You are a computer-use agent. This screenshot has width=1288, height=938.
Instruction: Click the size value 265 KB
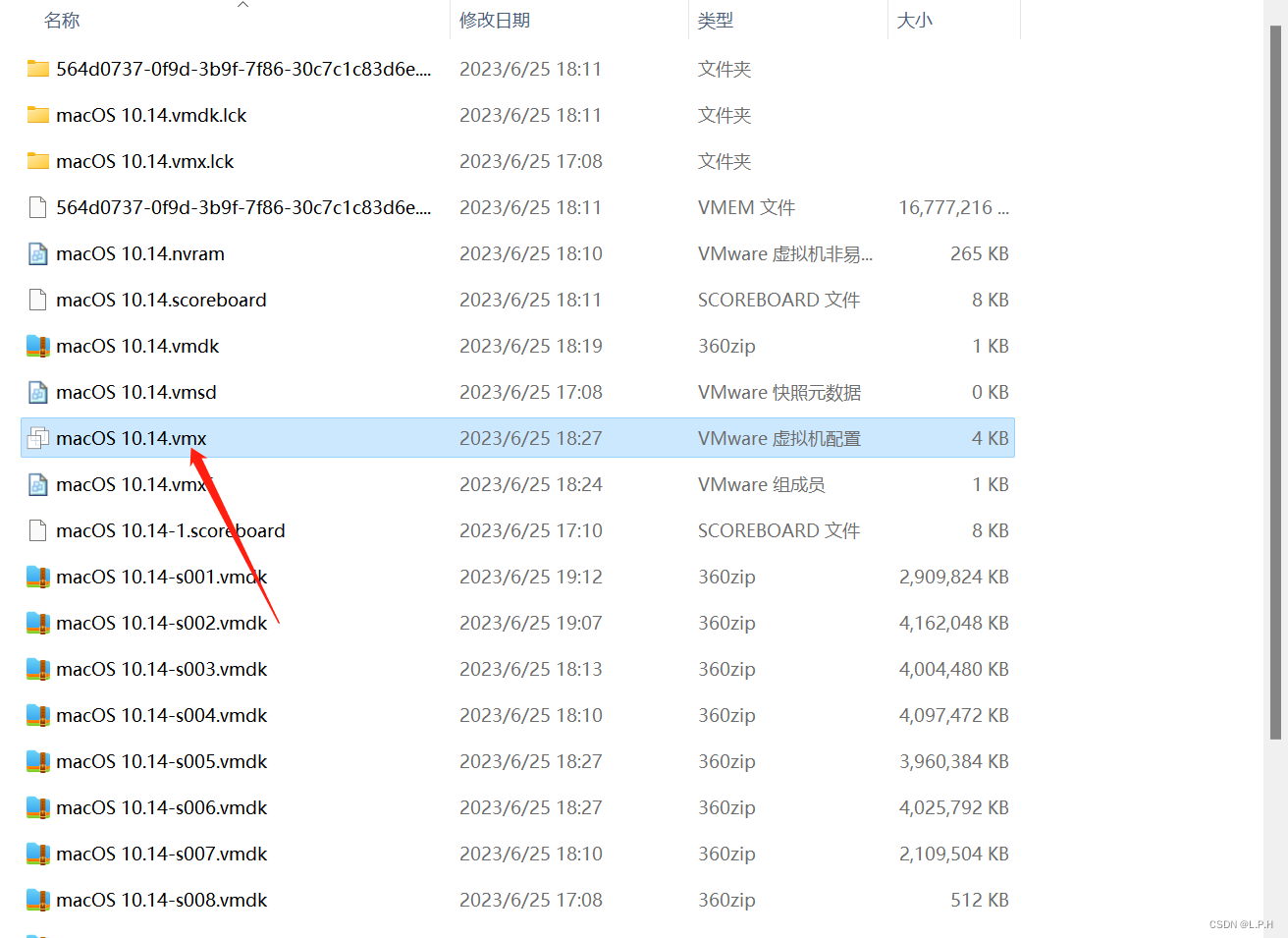(980, 253)
